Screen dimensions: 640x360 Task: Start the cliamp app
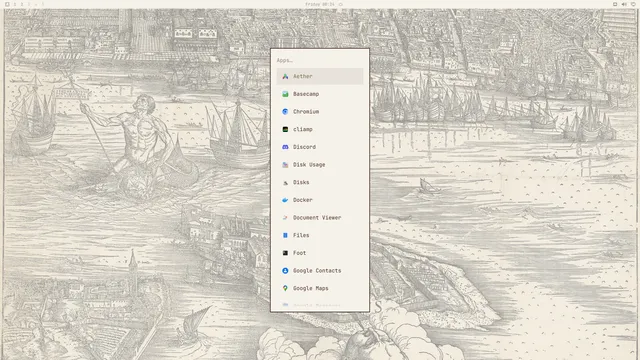[x=320, y=129]
